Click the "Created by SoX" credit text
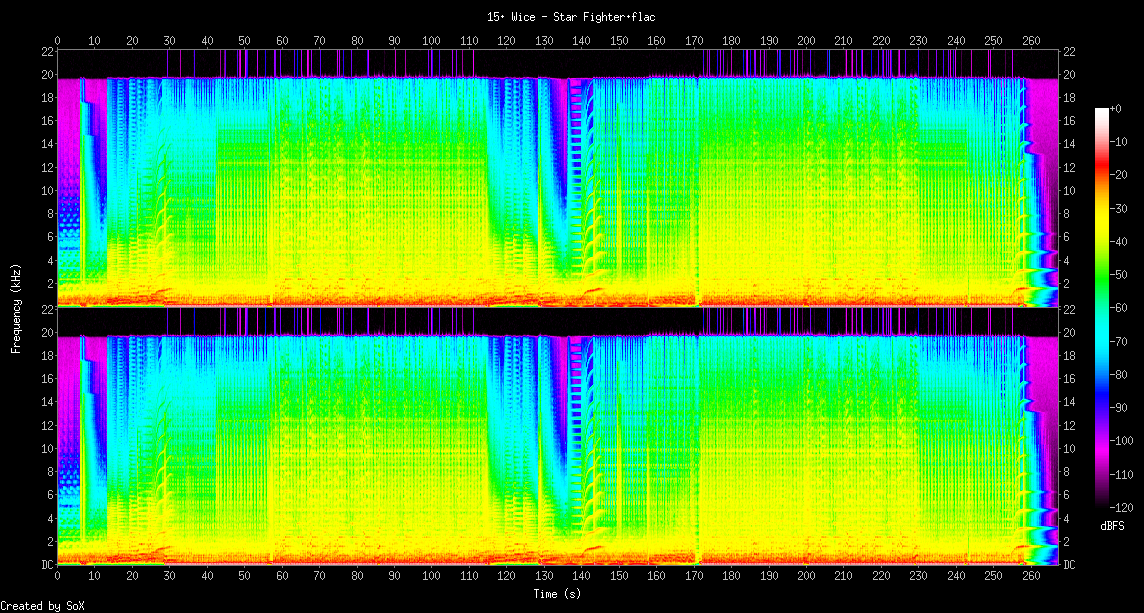Screen dimensions: 1144x613 click(x=42, y=606)
